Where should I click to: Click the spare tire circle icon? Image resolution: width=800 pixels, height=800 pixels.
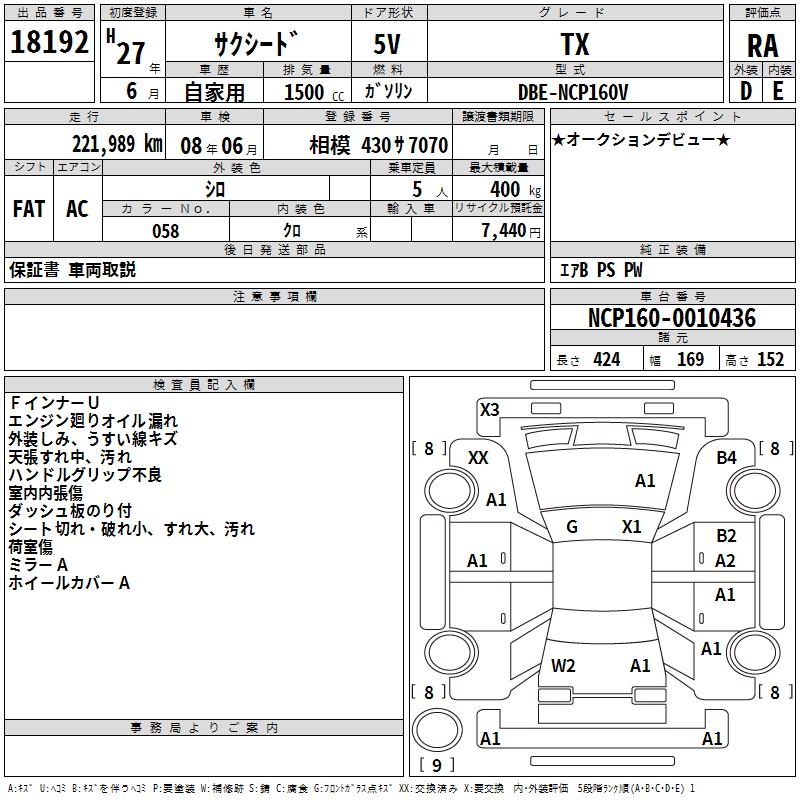(x=437, y=730)
